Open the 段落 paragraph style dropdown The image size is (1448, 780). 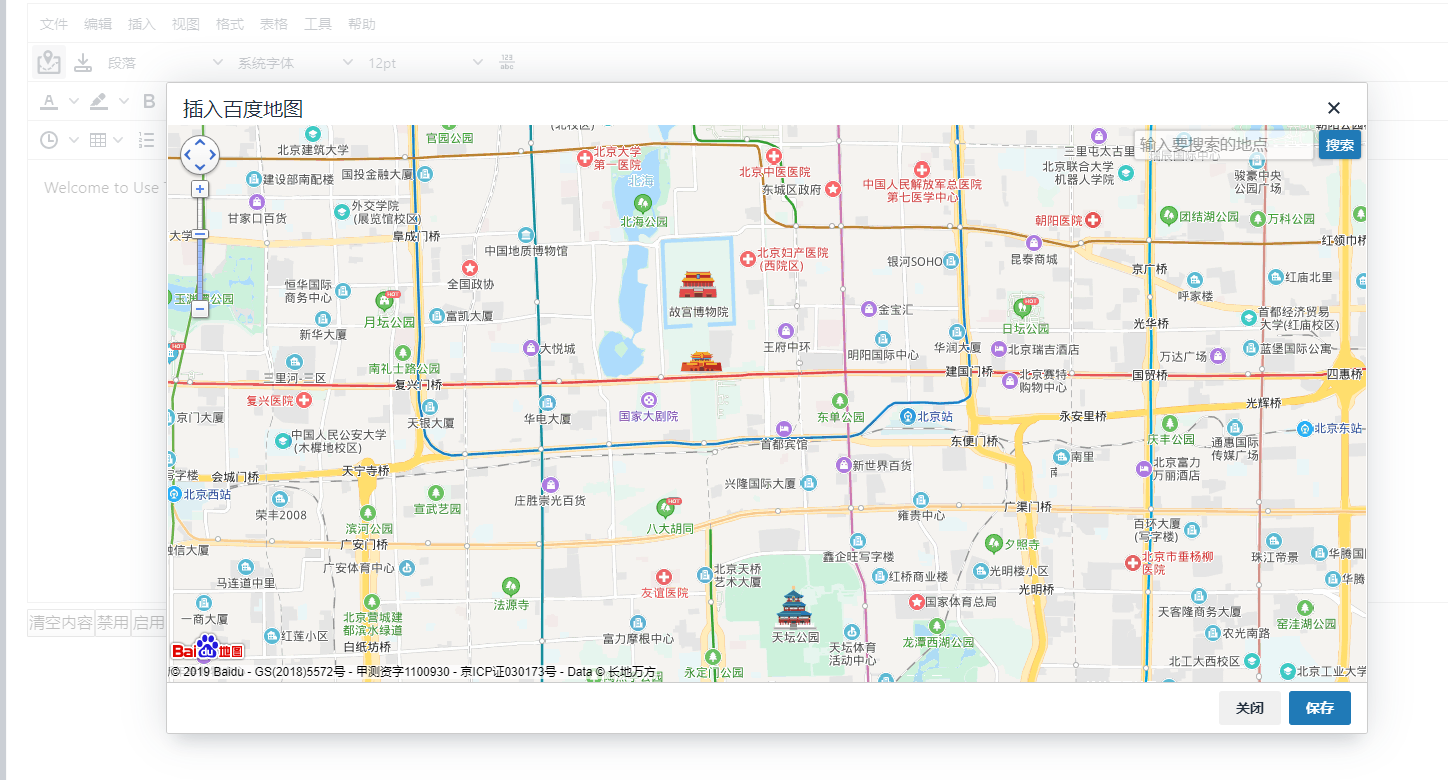160,62
